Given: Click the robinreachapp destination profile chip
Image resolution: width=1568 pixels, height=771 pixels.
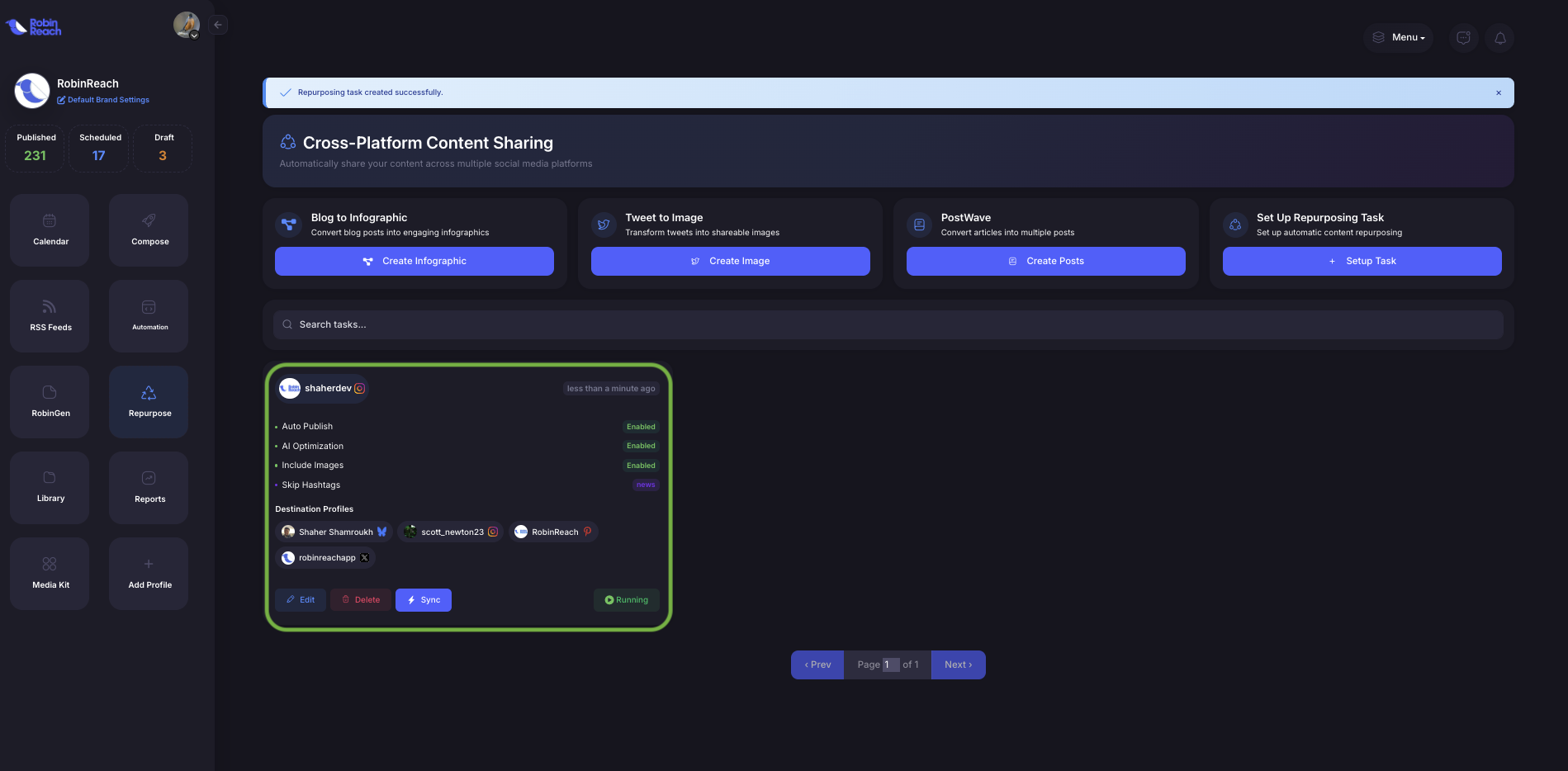Looking at the screenshot, I should (x=325, y=558).
